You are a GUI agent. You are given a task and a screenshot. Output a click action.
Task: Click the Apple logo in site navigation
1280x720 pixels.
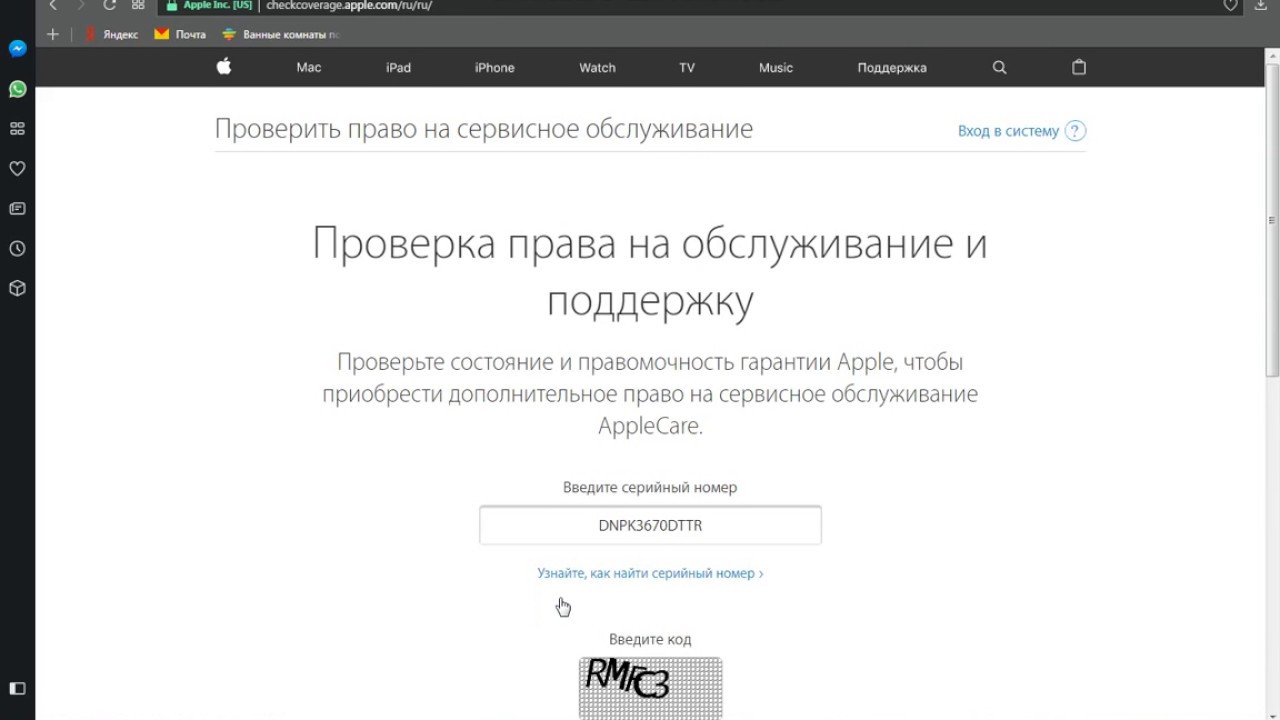click(224, 67)
